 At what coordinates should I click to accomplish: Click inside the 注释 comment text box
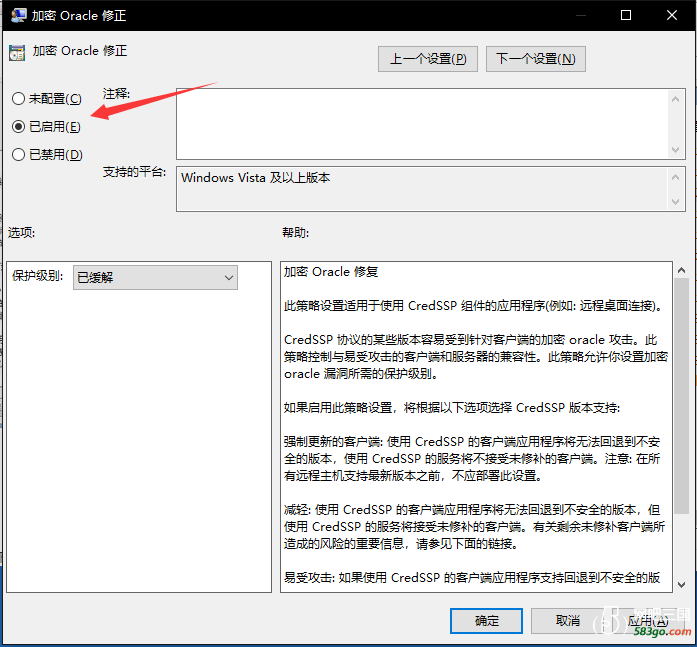[x=422, y=124]
